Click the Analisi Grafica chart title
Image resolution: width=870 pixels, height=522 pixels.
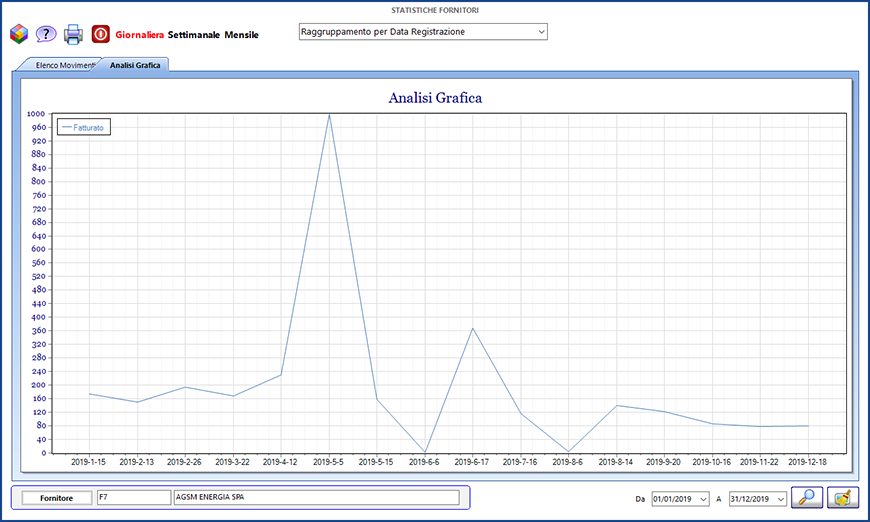[435, 98]
